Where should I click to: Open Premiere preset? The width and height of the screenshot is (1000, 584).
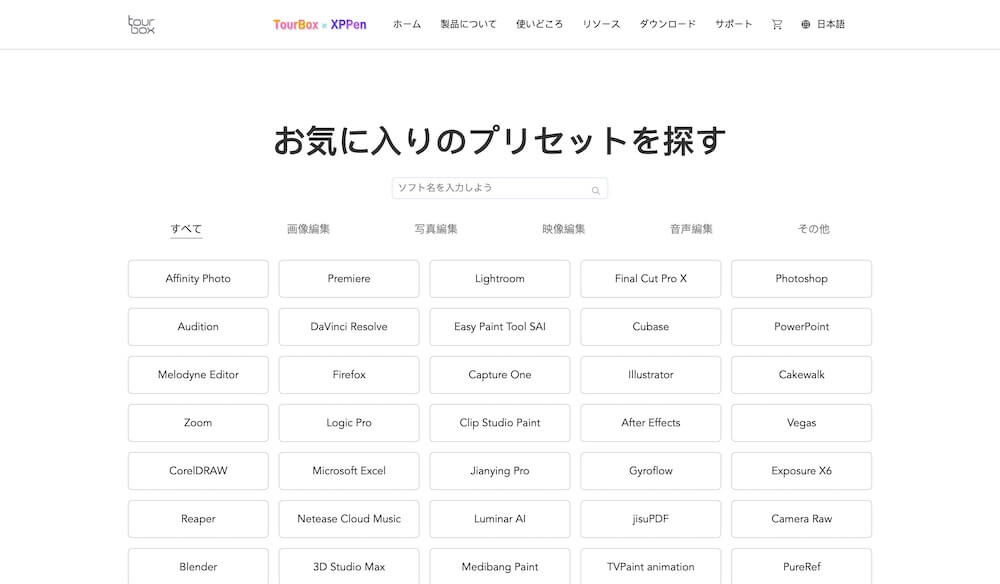[x=349, y=279]
